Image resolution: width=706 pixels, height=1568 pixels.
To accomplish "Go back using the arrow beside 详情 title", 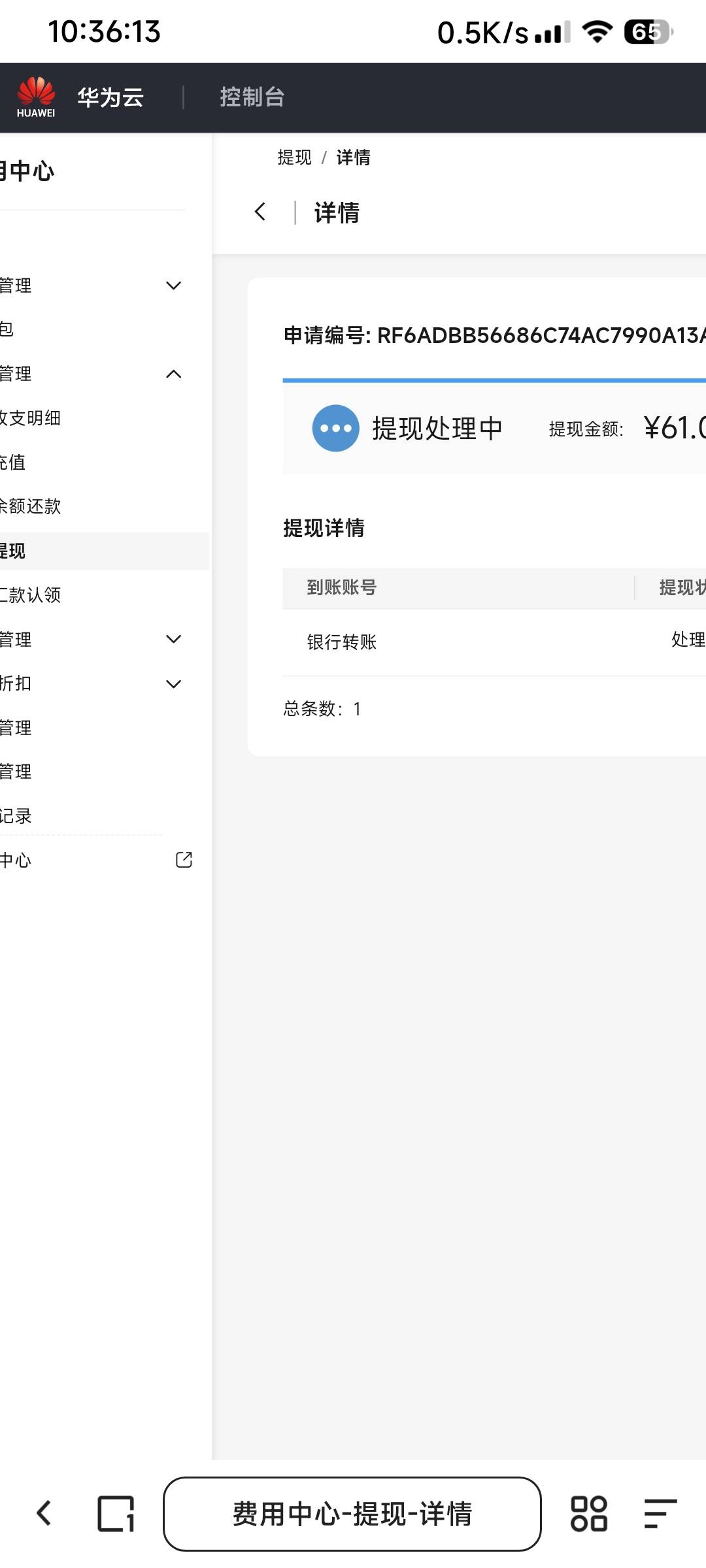I will click(x=260, y=212).
